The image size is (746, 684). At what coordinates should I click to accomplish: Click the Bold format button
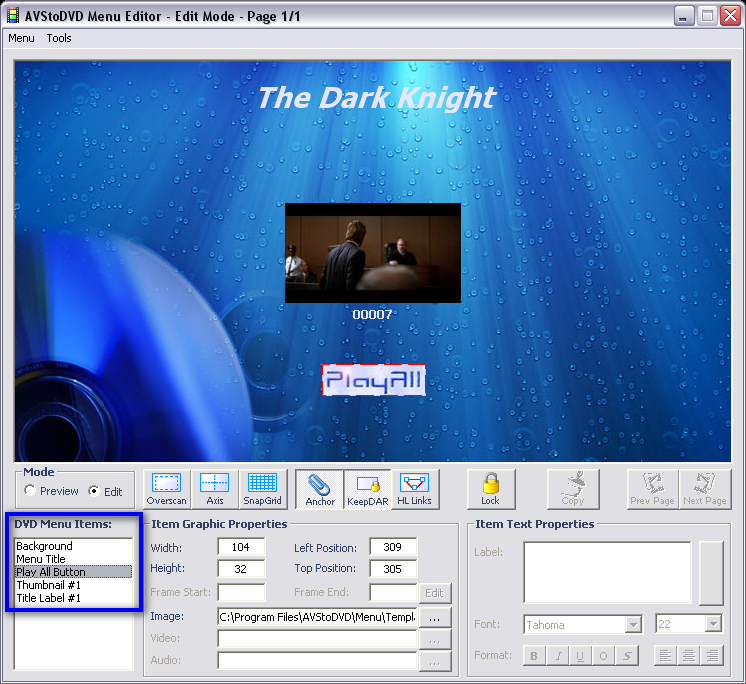[x=534, y=655]
